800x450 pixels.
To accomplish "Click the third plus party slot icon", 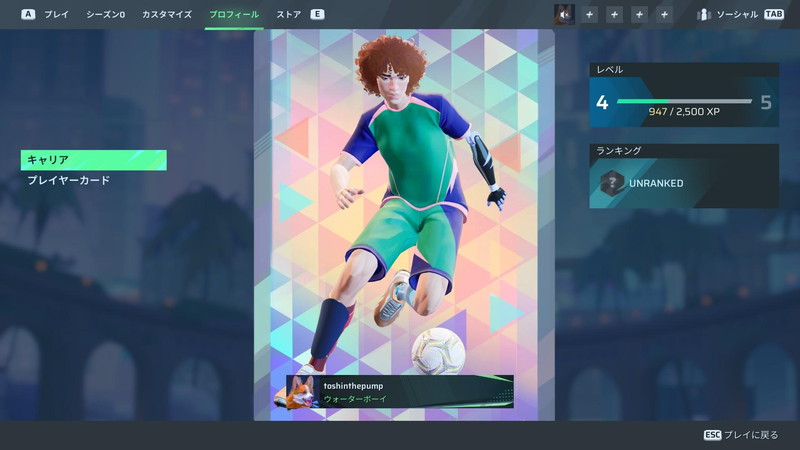I will click(x=639, y=15).
